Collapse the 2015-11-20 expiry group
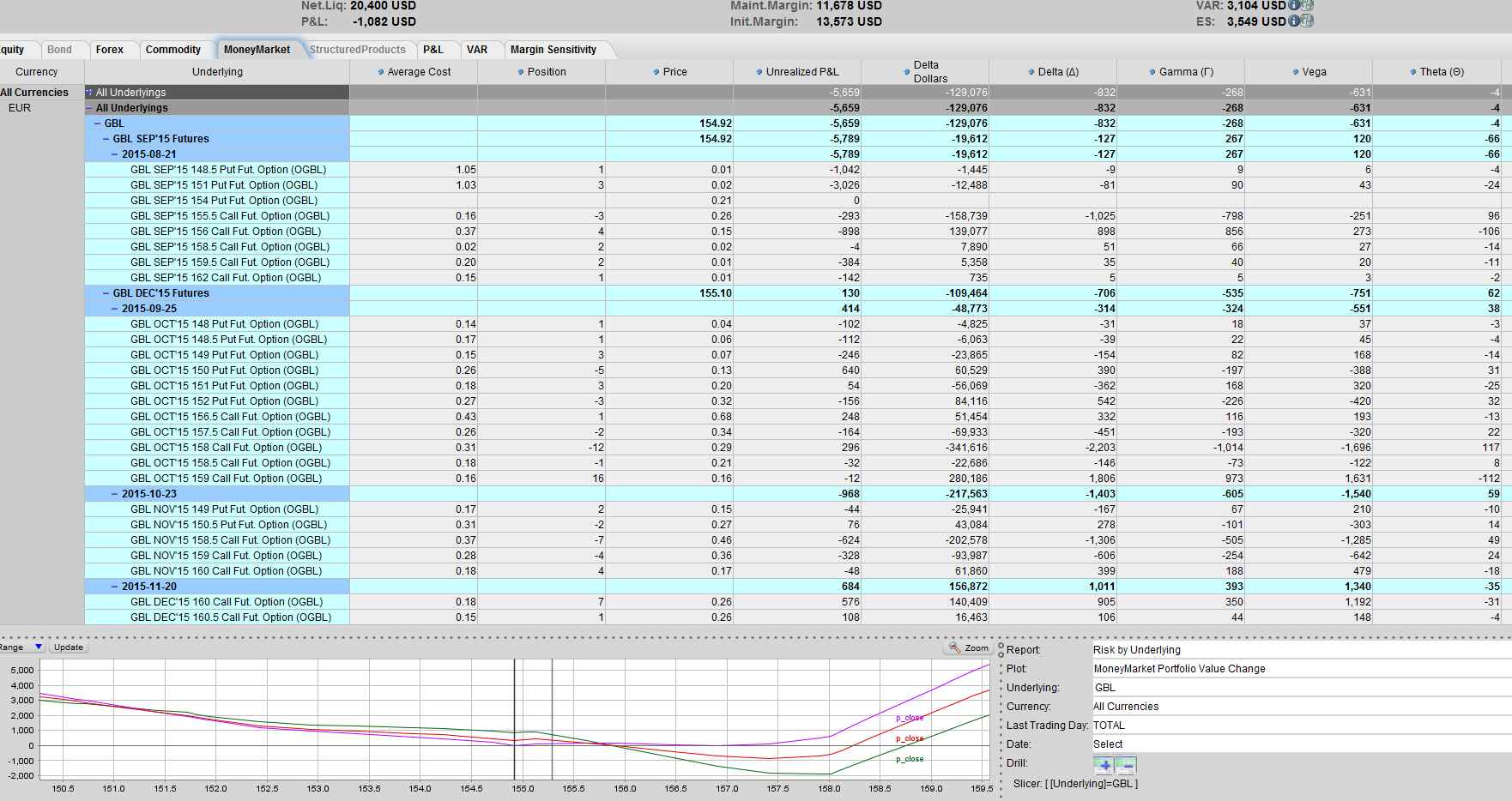The image size is (1512, 801). click(115, 587)
